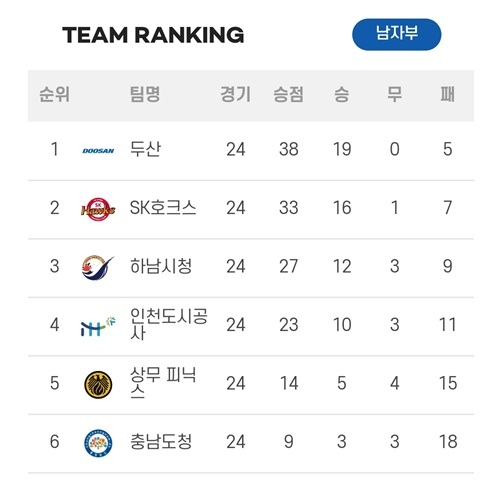
Task: Sort by the 패 column header
Action: coord(448,94)
